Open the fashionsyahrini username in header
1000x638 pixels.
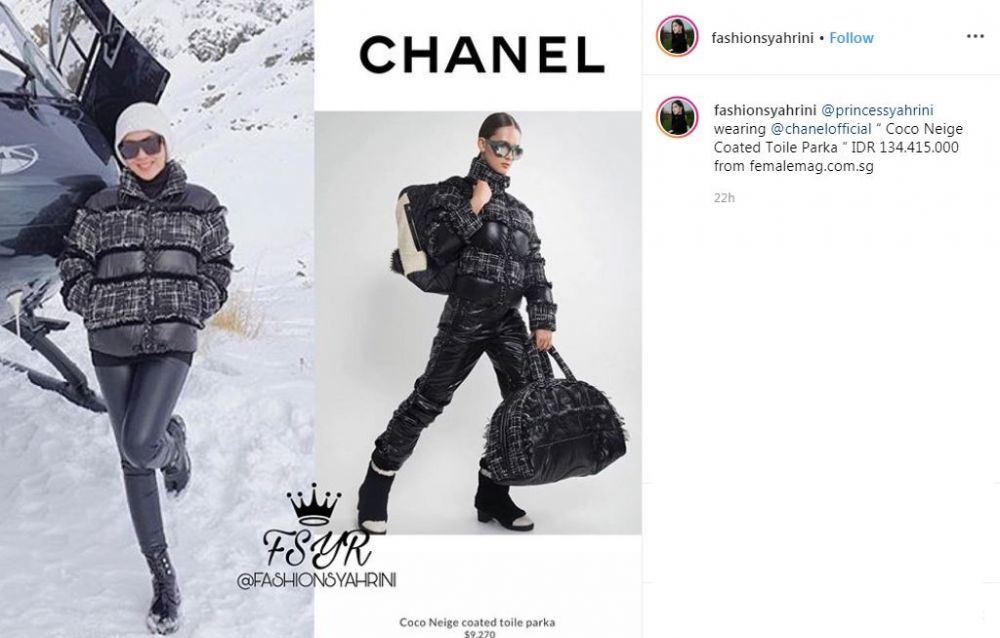coord(762,38)
